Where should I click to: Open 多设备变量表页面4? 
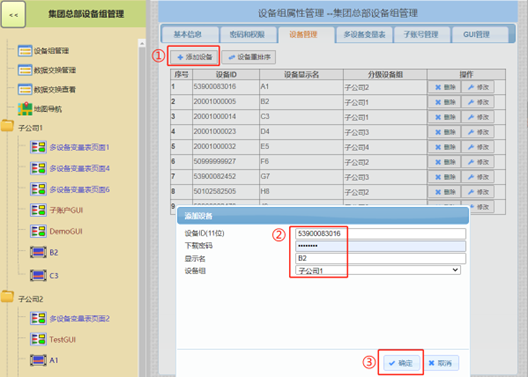(70, 168)
